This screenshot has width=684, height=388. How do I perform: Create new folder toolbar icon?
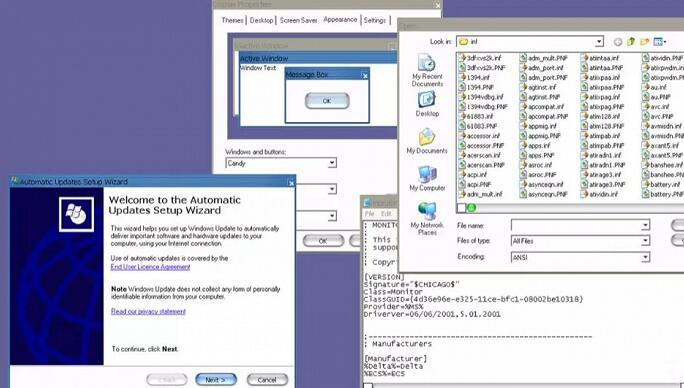[x=644, y=41]
